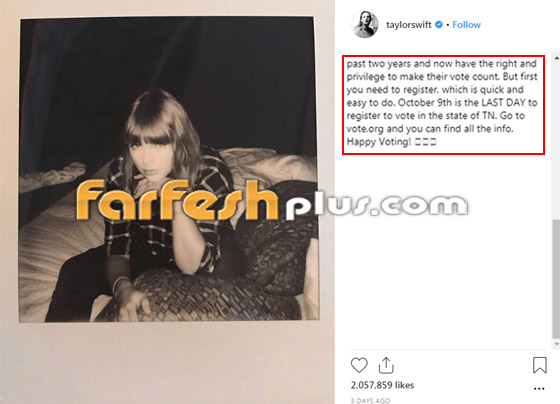Open the three-dot more options menu
The image size is (560, 404).
click(x=539, y=388)
